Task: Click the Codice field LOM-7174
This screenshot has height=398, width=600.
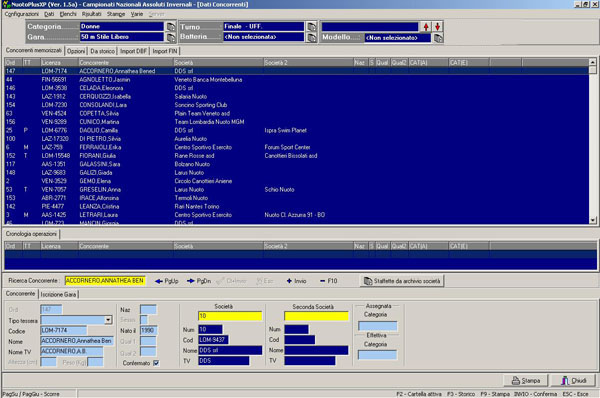Action: (64, 330)
